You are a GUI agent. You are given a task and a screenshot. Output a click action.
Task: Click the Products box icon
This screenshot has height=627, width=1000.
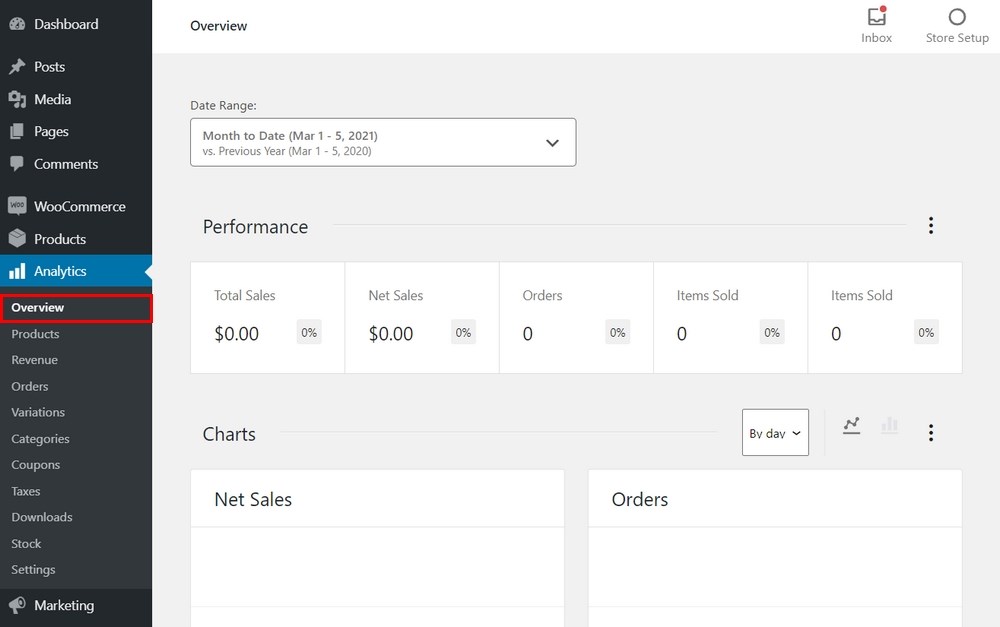click(x=17, y=239)
